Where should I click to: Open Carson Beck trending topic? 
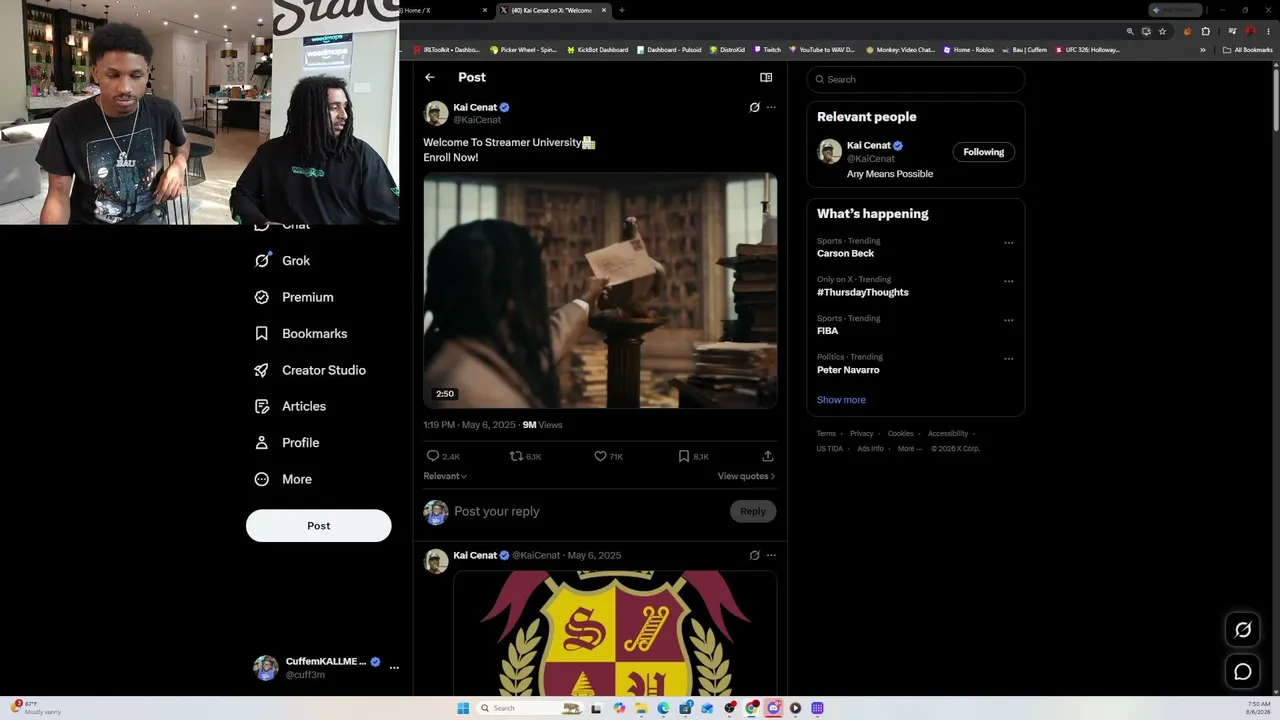coord(846,253)
